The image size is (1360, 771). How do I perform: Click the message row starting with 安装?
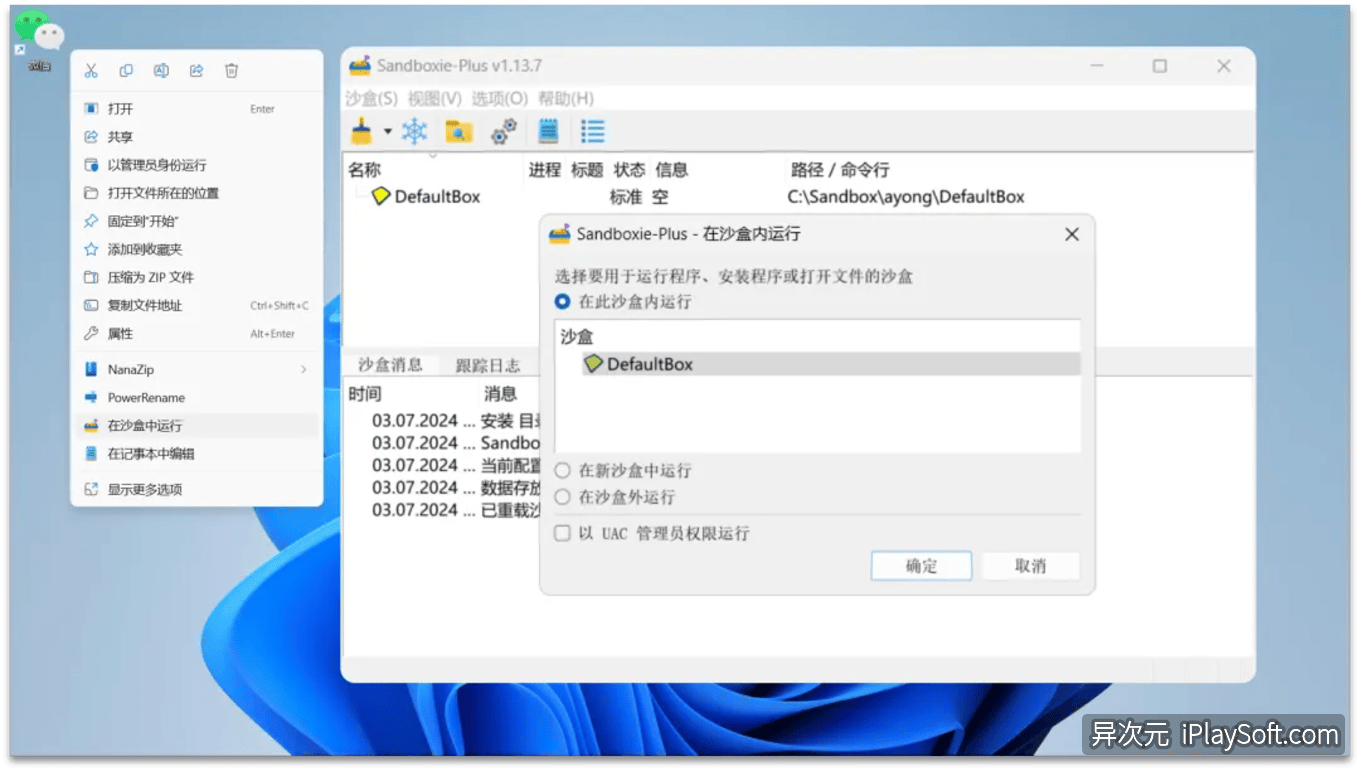click(x=456, y=421)
